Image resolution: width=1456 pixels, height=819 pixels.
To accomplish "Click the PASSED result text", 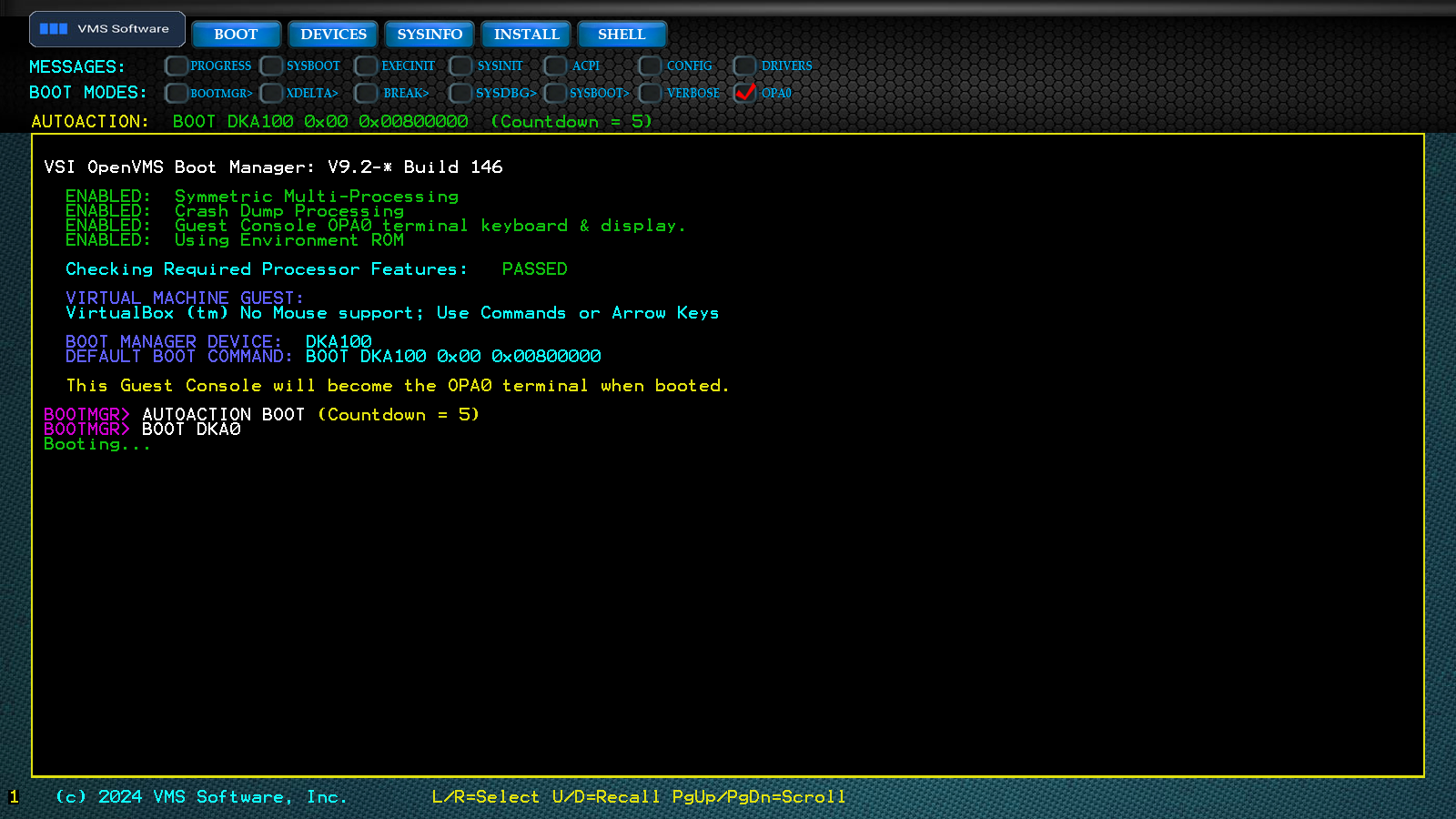I will tap(535, 269).
